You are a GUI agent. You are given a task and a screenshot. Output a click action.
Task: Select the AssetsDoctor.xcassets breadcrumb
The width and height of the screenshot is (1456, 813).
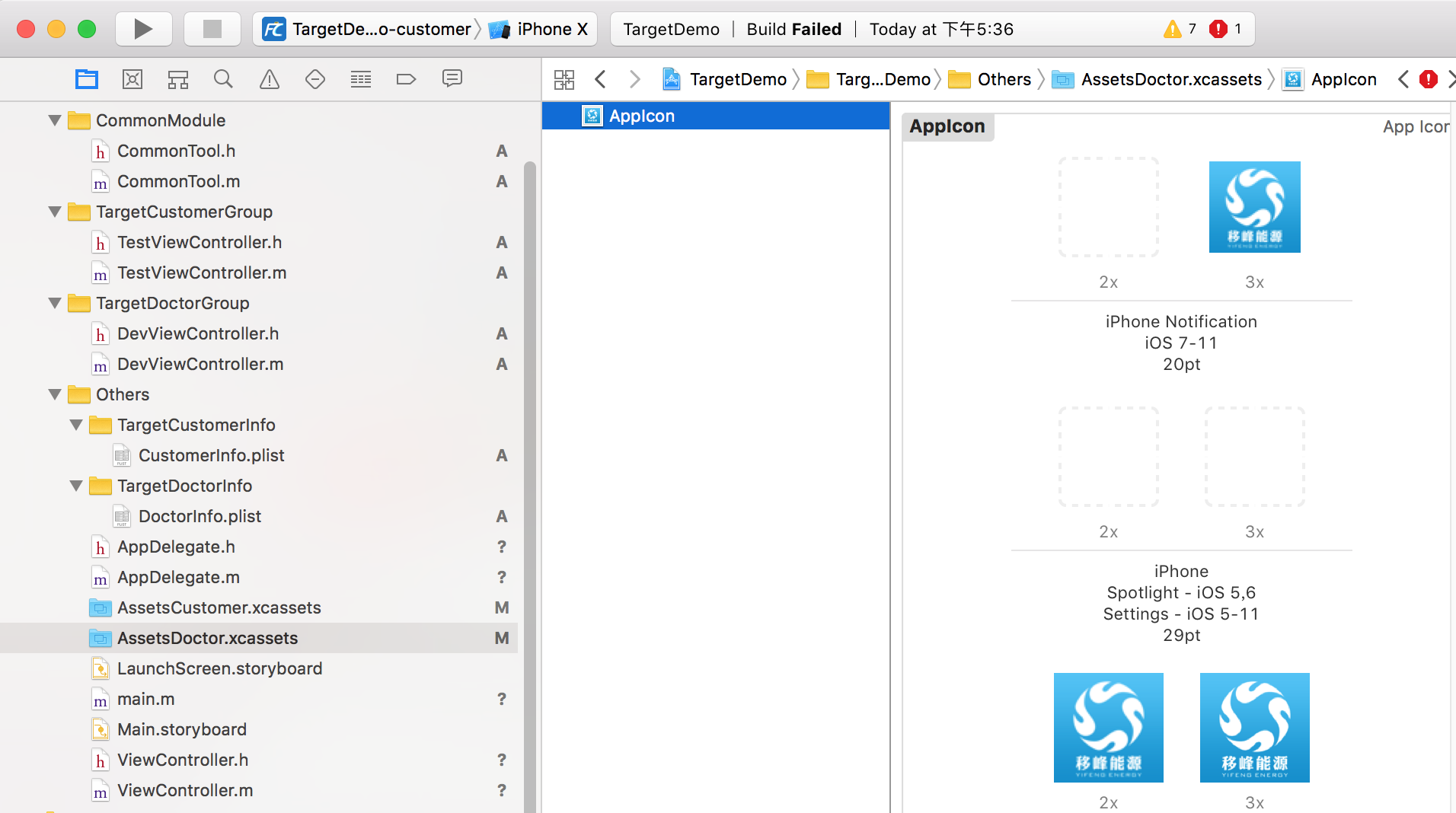click(x=1157, y=79)
